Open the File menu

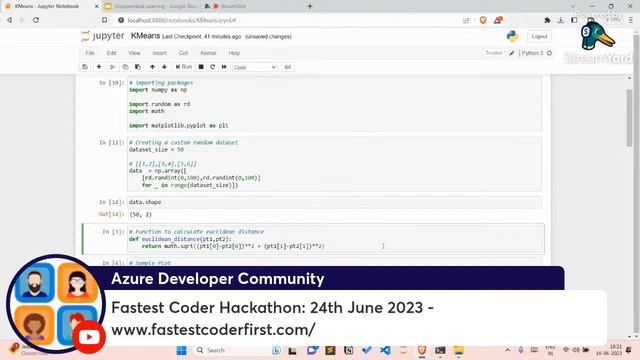coord(90,53)
